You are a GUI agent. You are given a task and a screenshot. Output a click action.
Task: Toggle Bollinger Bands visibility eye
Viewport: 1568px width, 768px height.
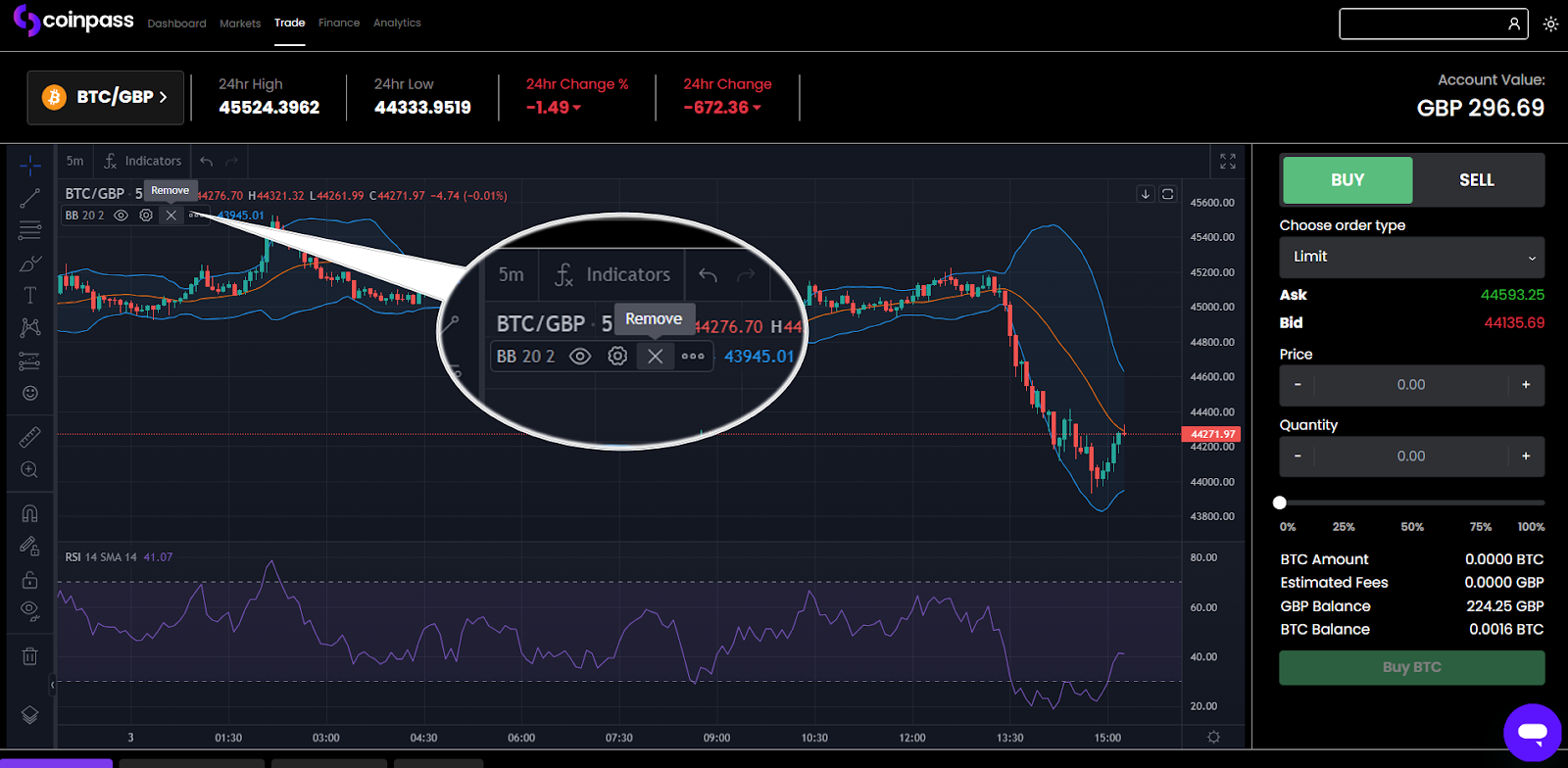click(x=122, y=216)
